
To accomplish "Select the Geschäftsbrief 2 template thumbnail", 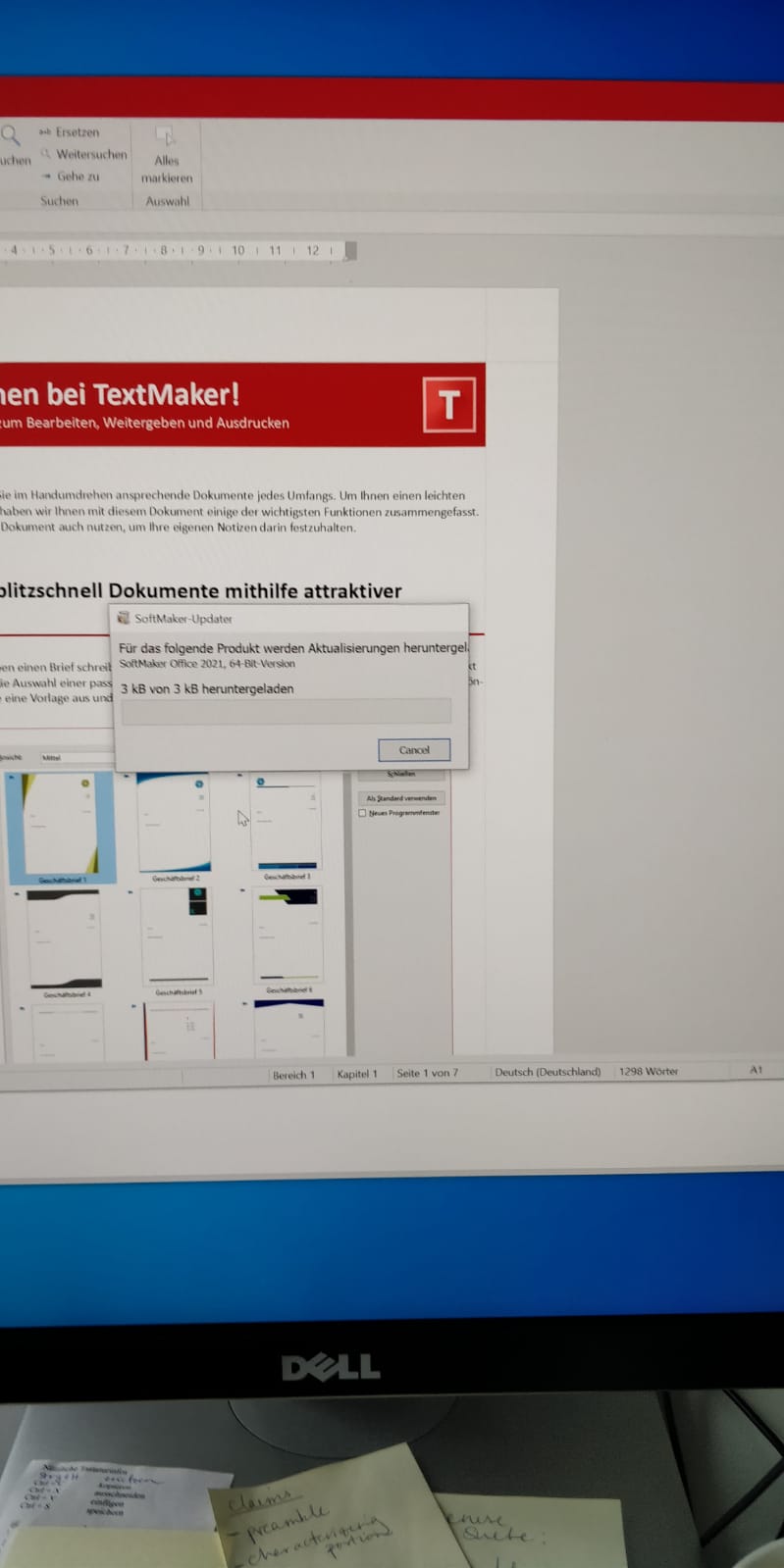I will click(175, 822).
